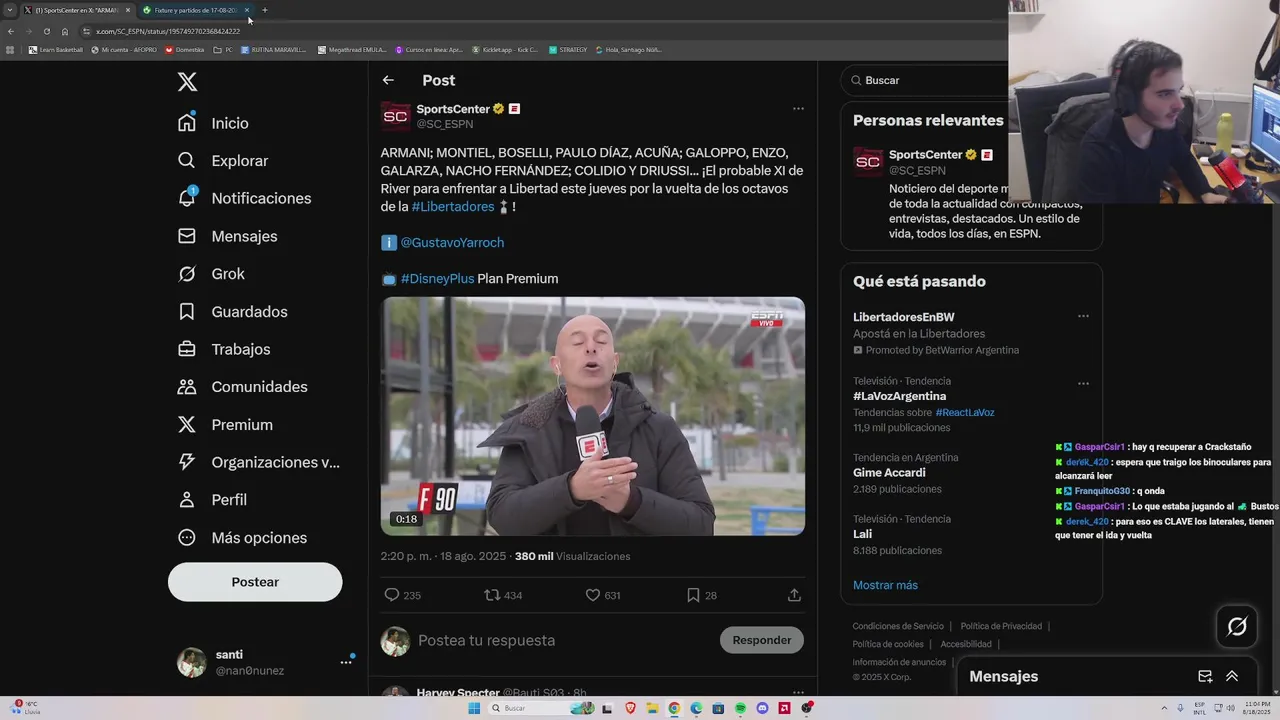Open LibertadoresEnBW promoted trend
The height and width of the screenshot is (720, 1280).
tap(904, 317)
